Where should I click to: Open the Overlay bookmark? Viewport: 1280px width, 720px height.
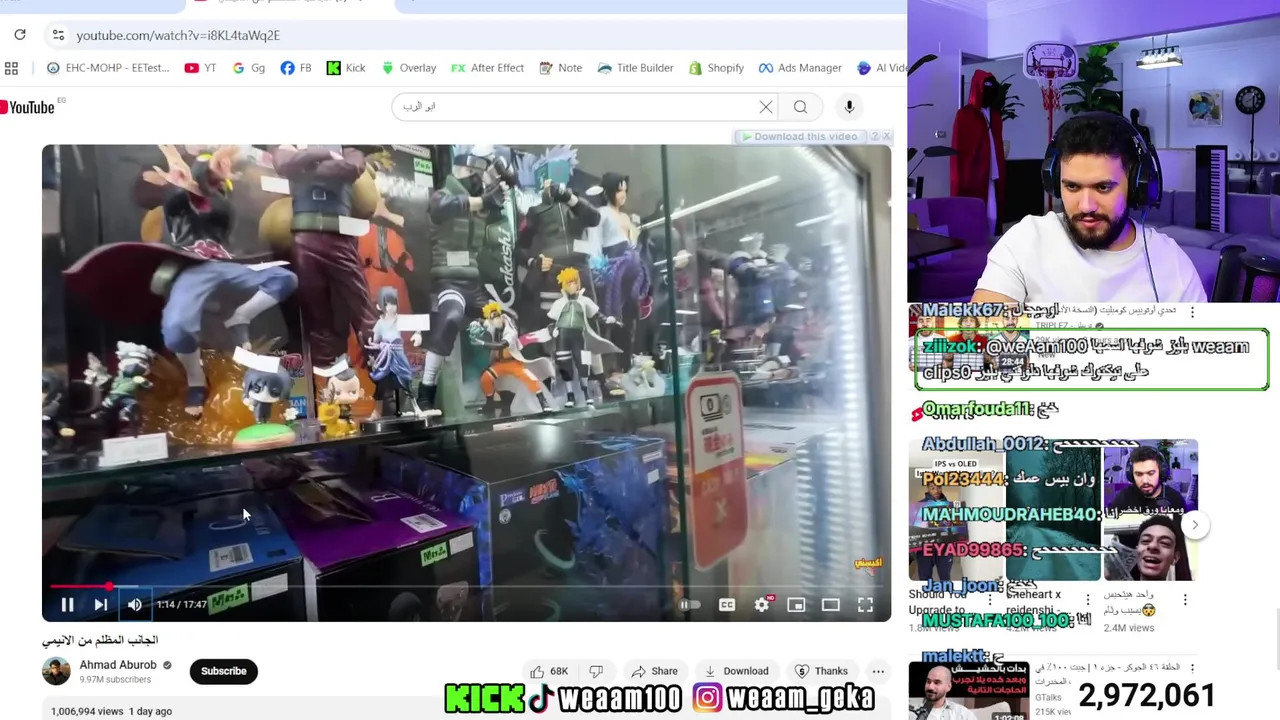tap(408, 68)
